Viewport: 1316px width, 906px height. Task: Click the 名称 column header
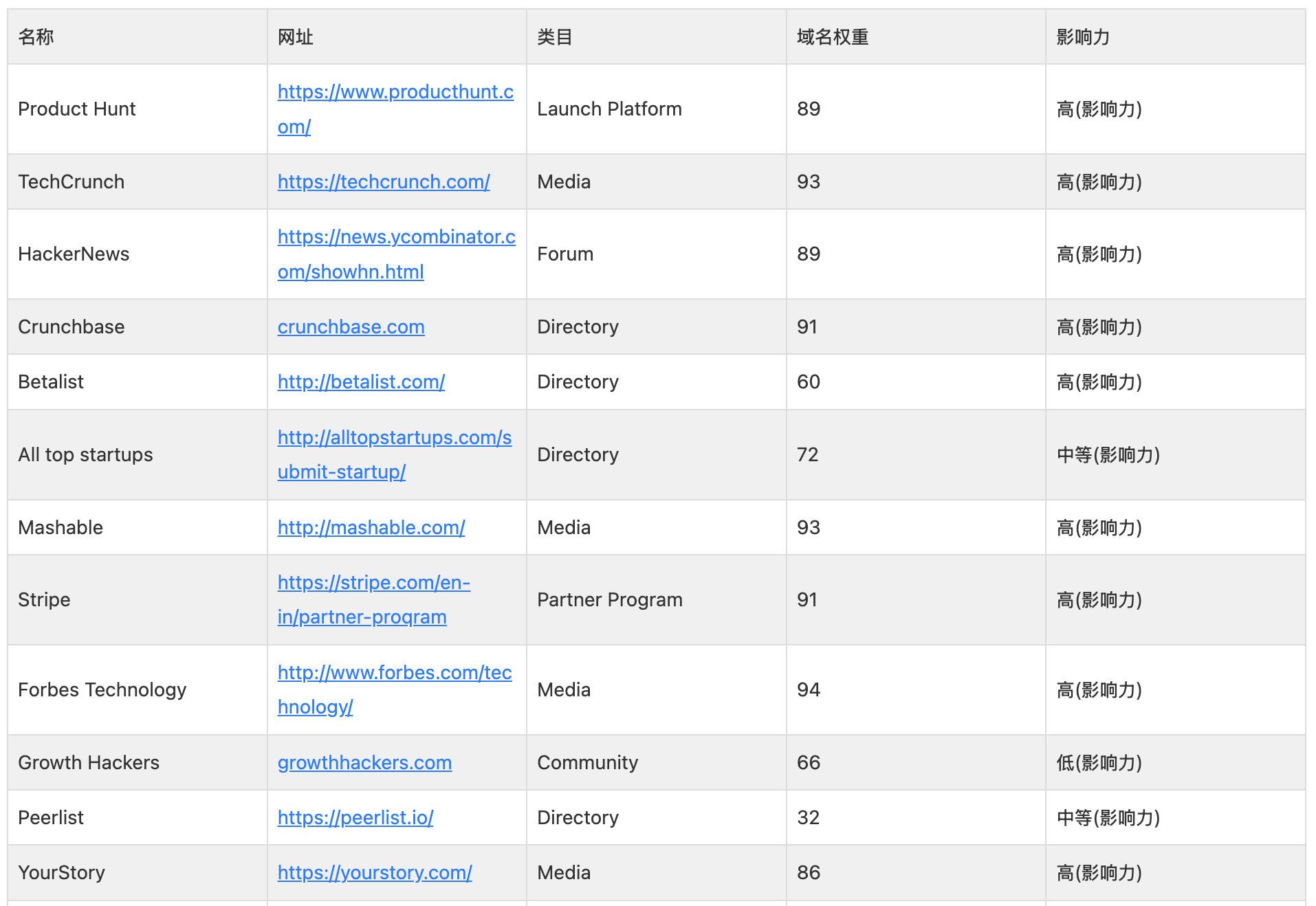[138, 37]
